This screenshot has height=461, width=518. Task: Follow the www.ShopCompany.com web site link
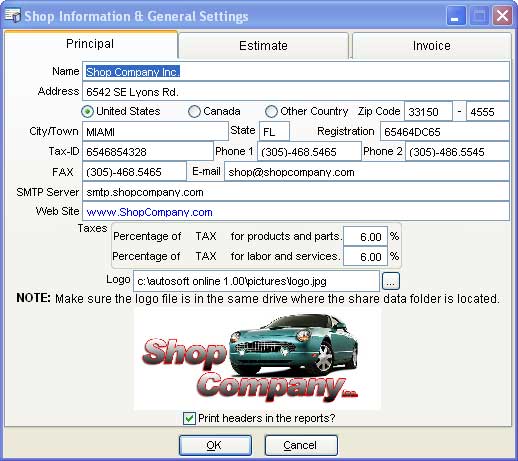[149, 212]
